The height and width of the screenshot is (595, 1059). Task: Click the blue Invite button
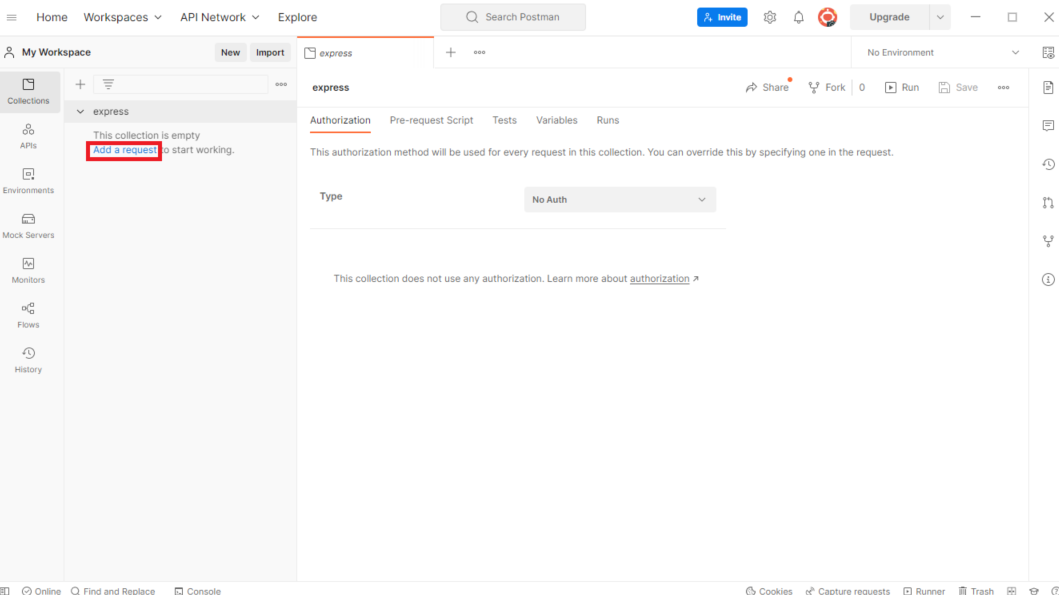[x=722, y=18]
